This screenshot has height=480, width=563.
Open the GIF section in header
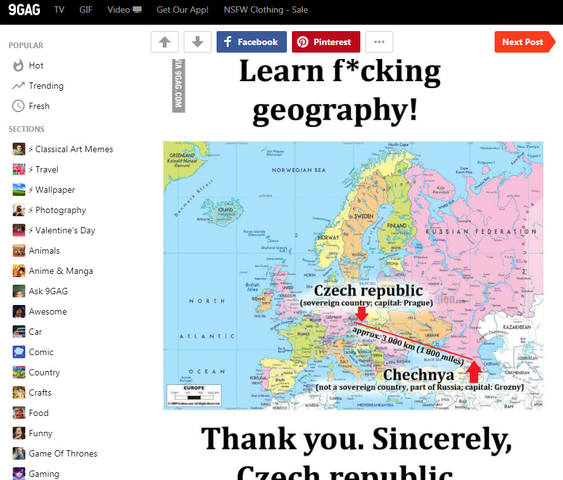click(x=86, y=10)
